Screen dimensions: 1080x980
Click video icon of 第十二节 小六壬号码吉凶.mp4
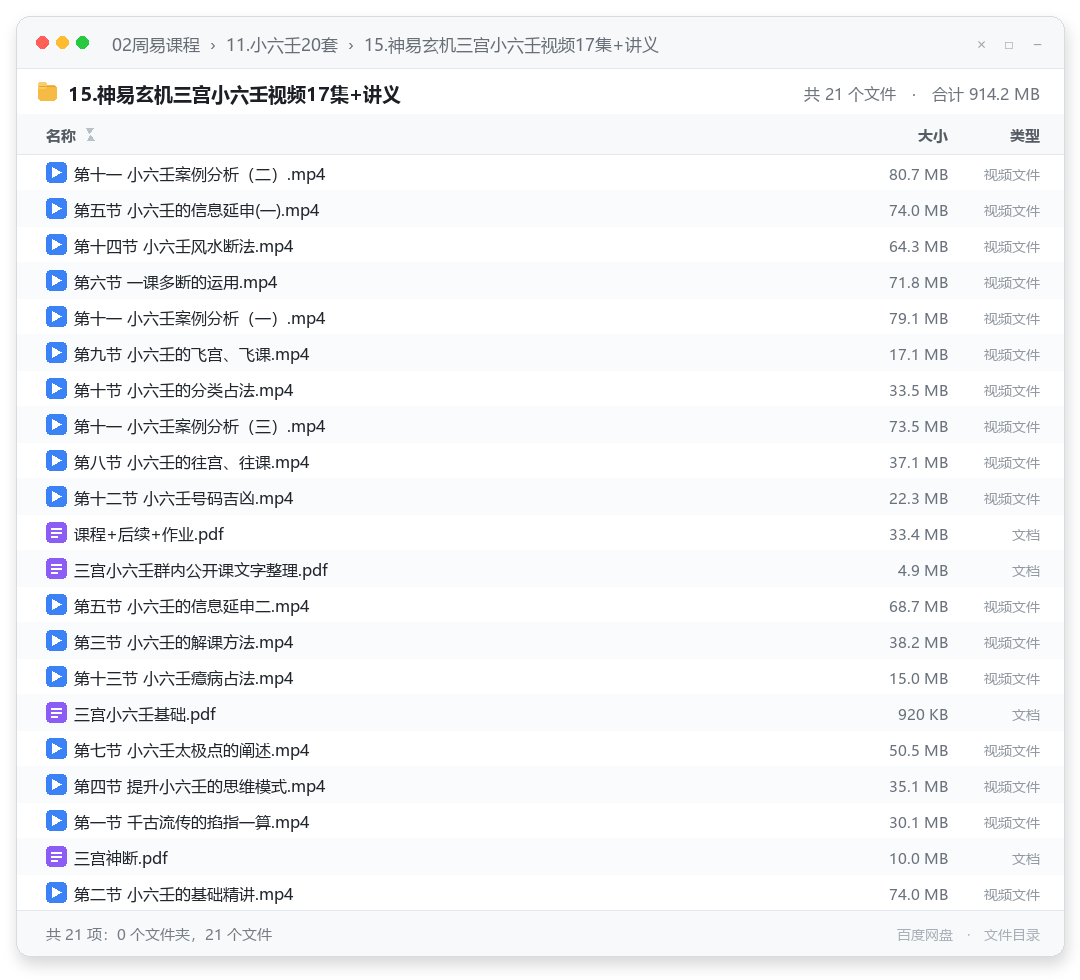[56, 497]
